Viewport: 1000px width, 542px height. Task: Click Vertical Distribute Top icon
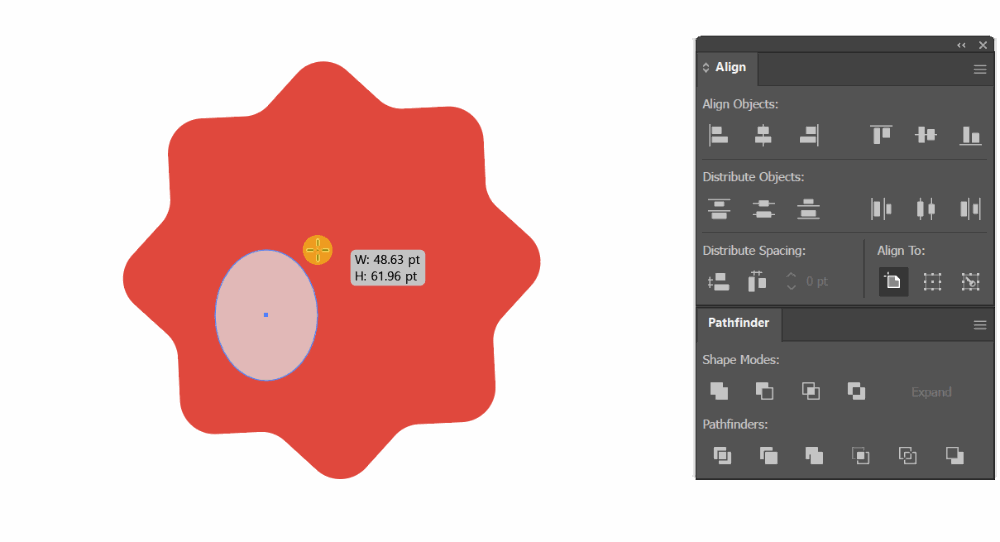719,209
